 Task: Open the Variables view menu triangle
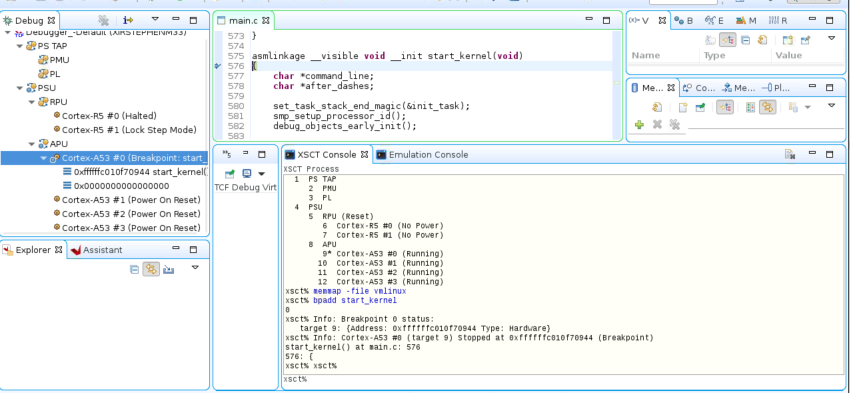(831, 38)
